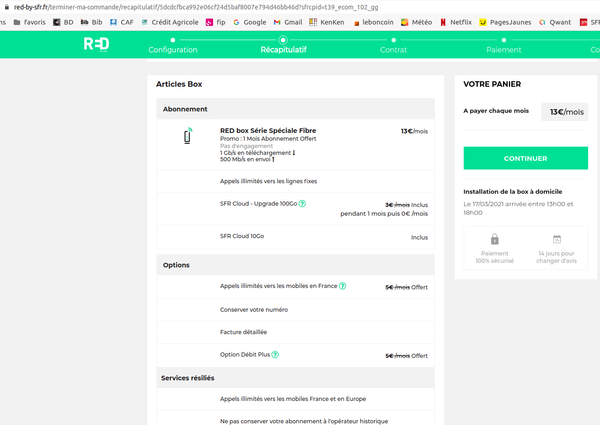Click the upload speed info icon
The height and width of the screenshot is (425, 600).
pos(273,159)
